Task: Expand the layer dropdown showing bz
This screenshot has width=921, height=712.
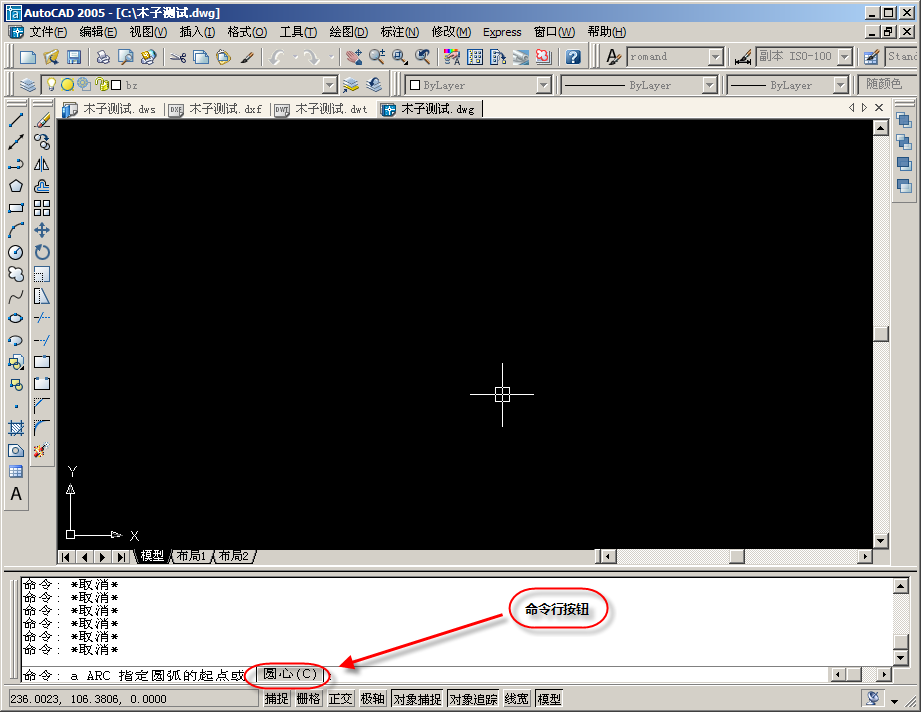Action: tap(329, 86)
